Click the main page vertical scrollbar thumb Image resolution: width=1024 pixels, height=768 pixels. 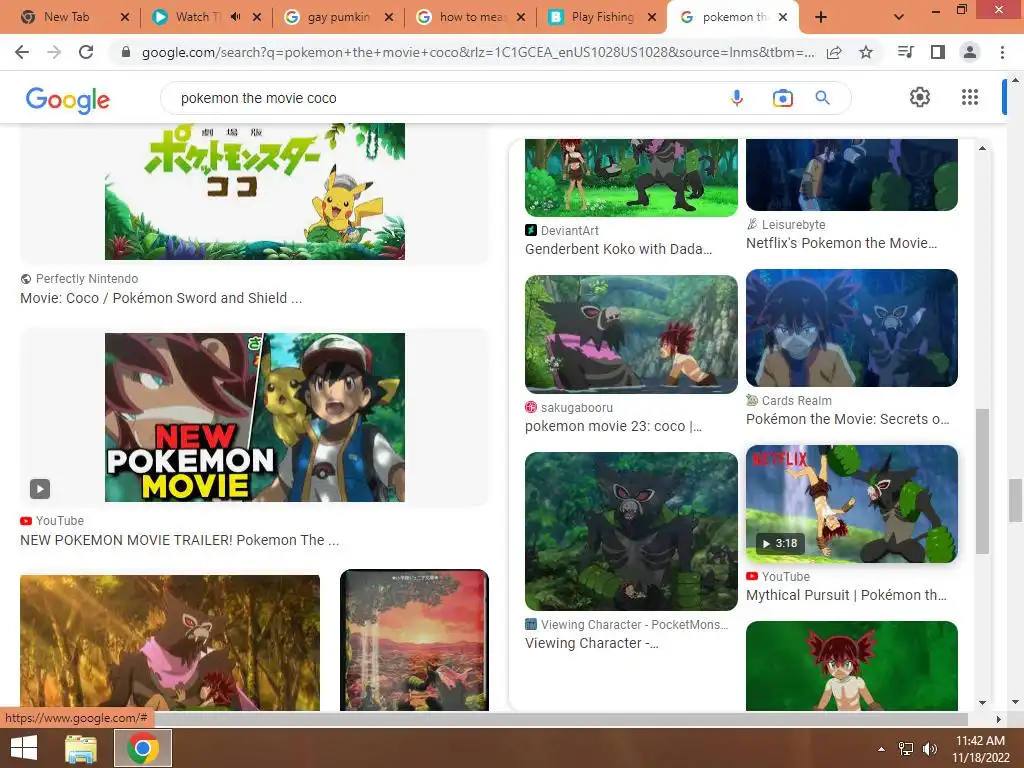(x=1015, y=500)
